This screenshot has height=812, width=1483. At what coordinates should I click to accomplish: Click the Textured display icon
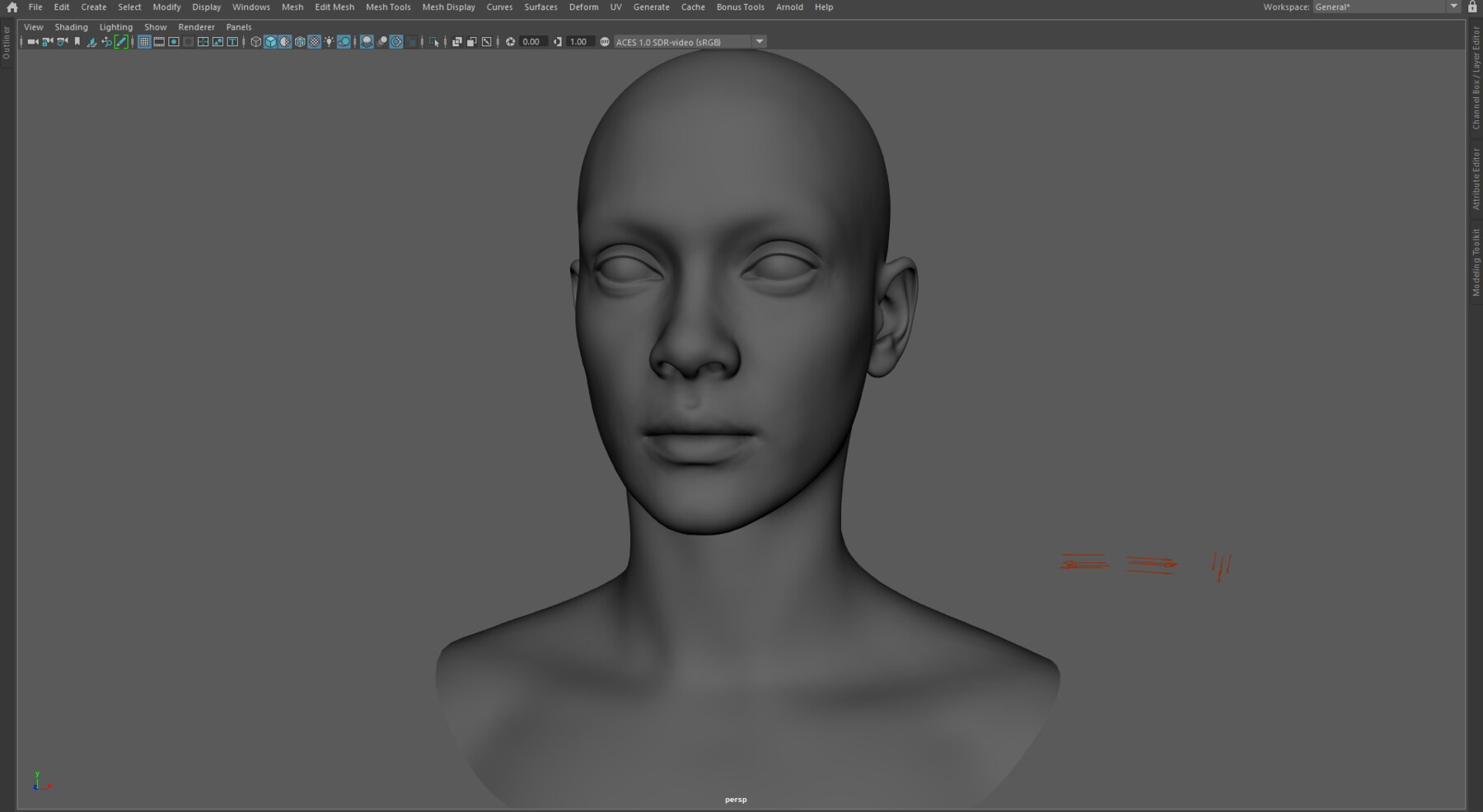[x=314, y=42]
